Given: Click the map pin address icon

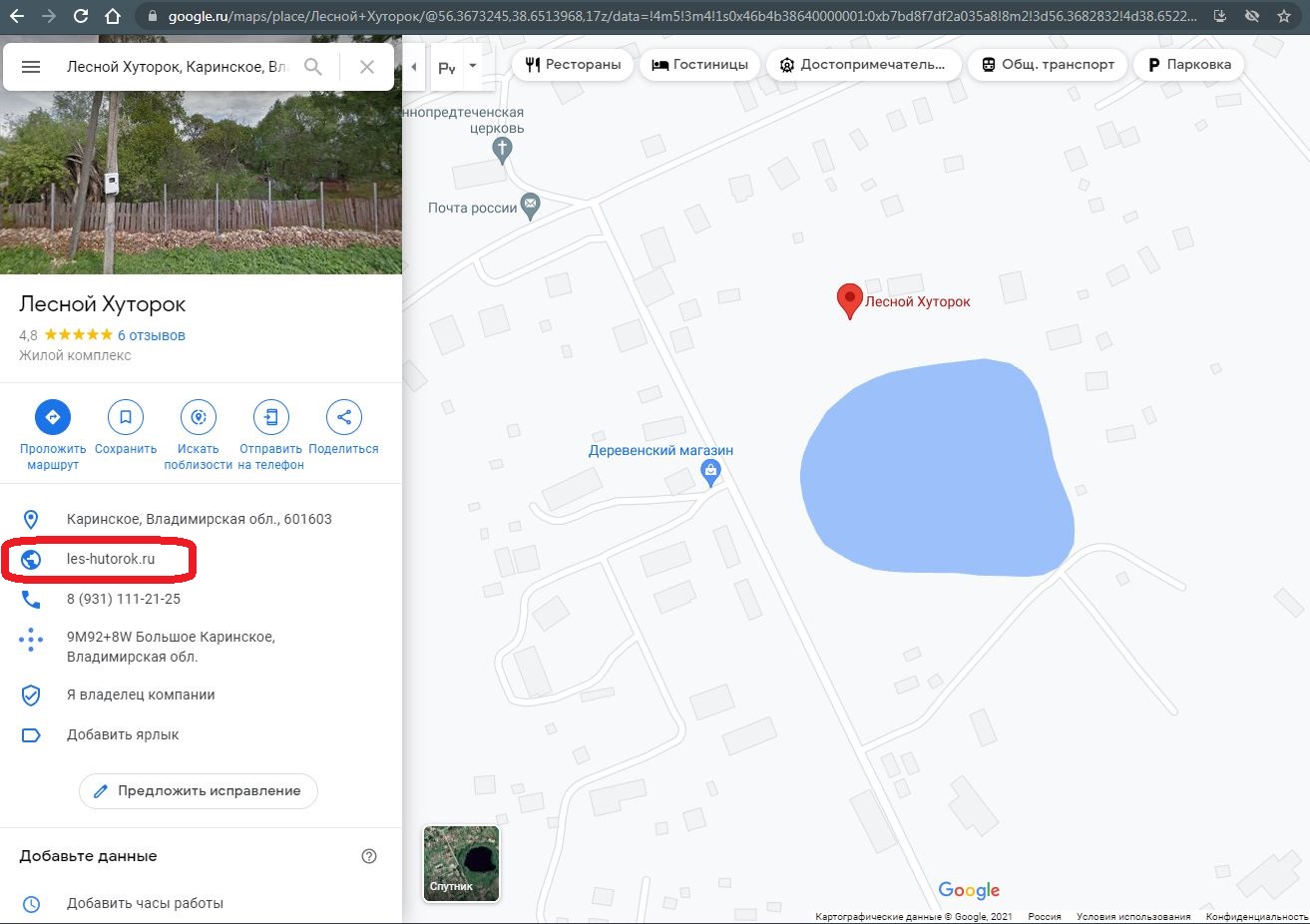Looking at the screenshot, I should pyautogui.click(x=31, y=519).
